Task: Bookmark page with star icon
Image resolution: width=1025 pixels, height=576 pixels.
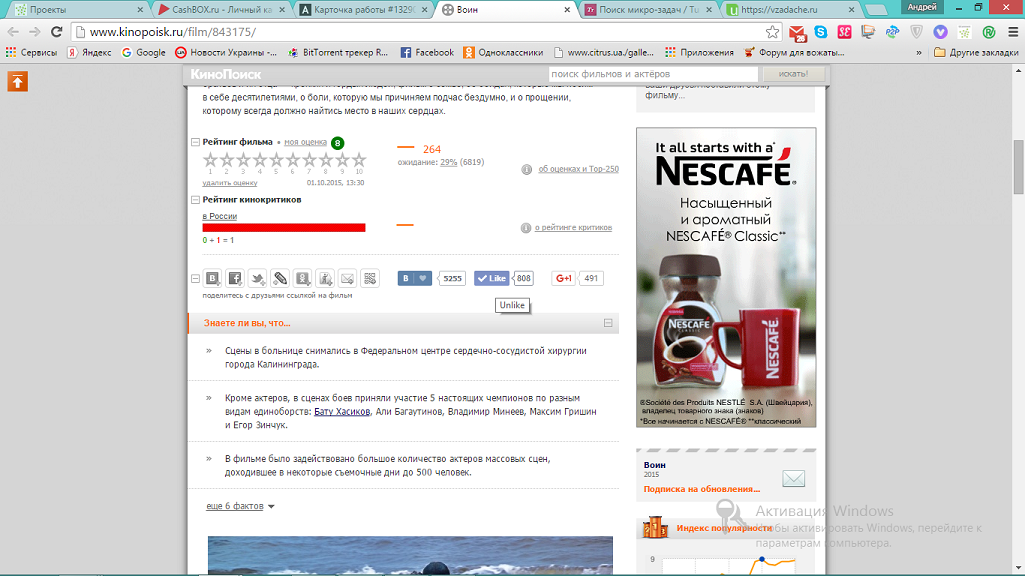Action: pyautogui.click(x=772, y=32)
